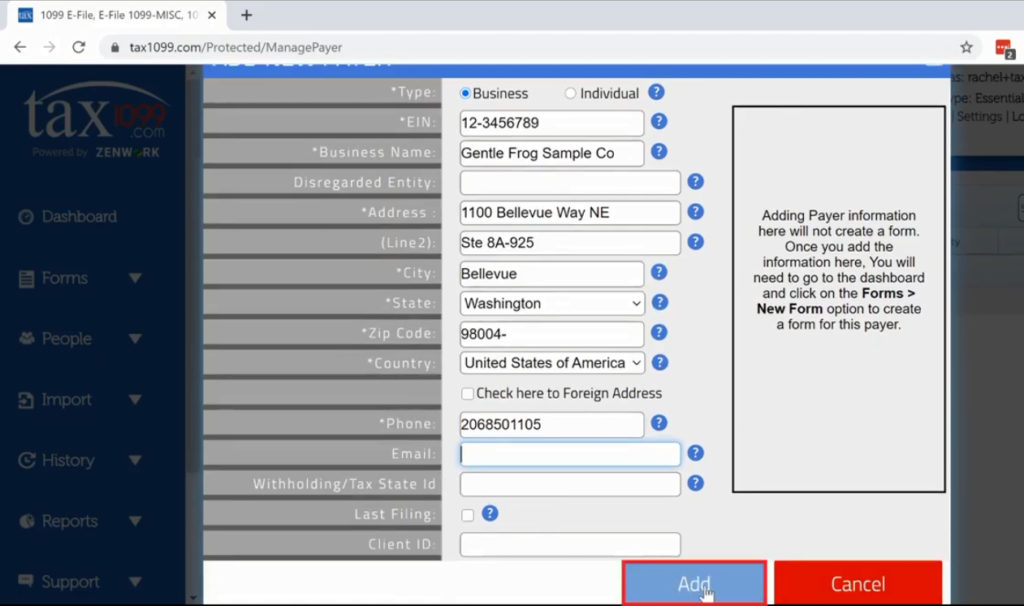Click the Add button to save the payer
1024x606 pixels.
[694, 583]
